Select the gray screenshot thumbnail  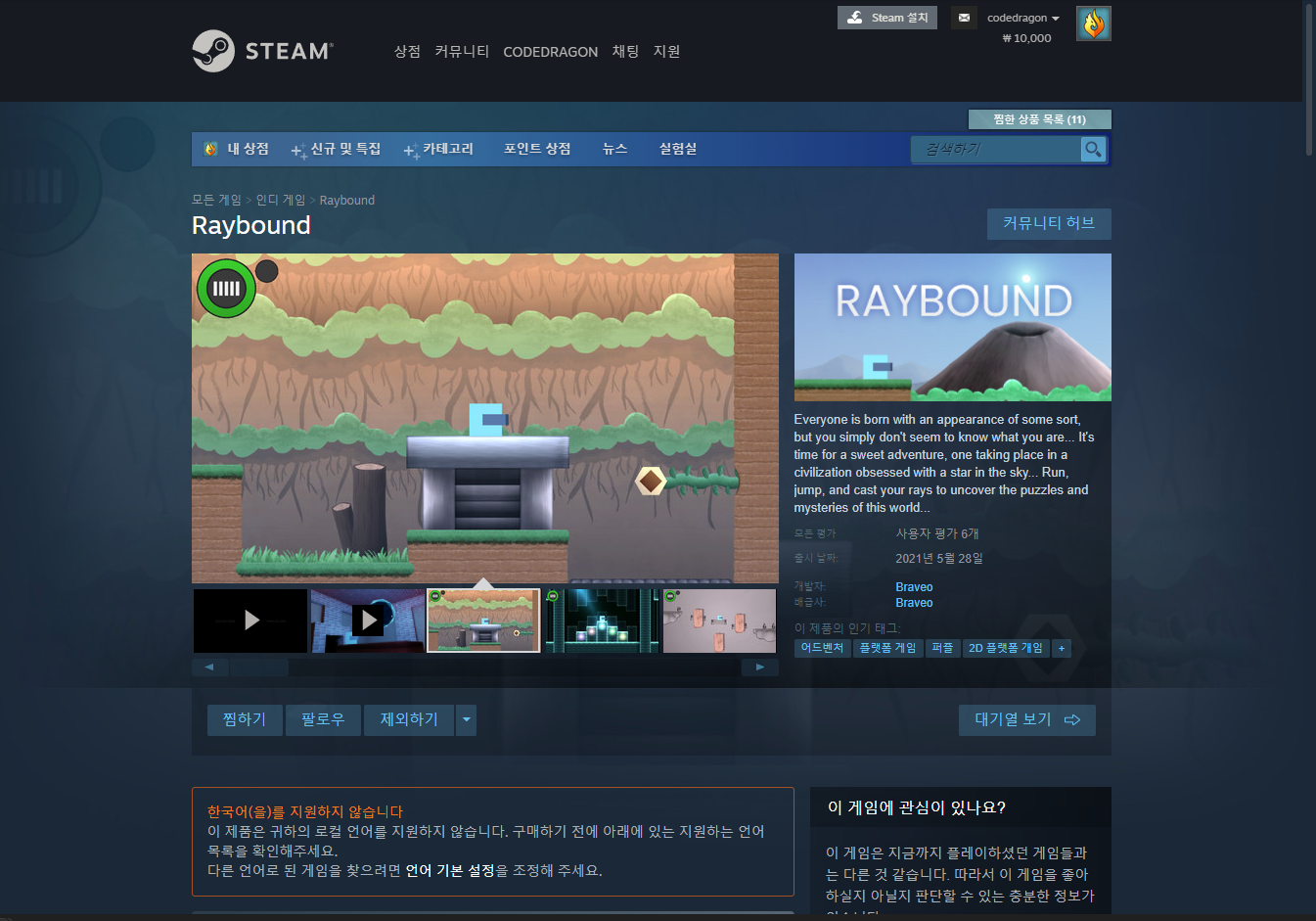click(719, 621)
